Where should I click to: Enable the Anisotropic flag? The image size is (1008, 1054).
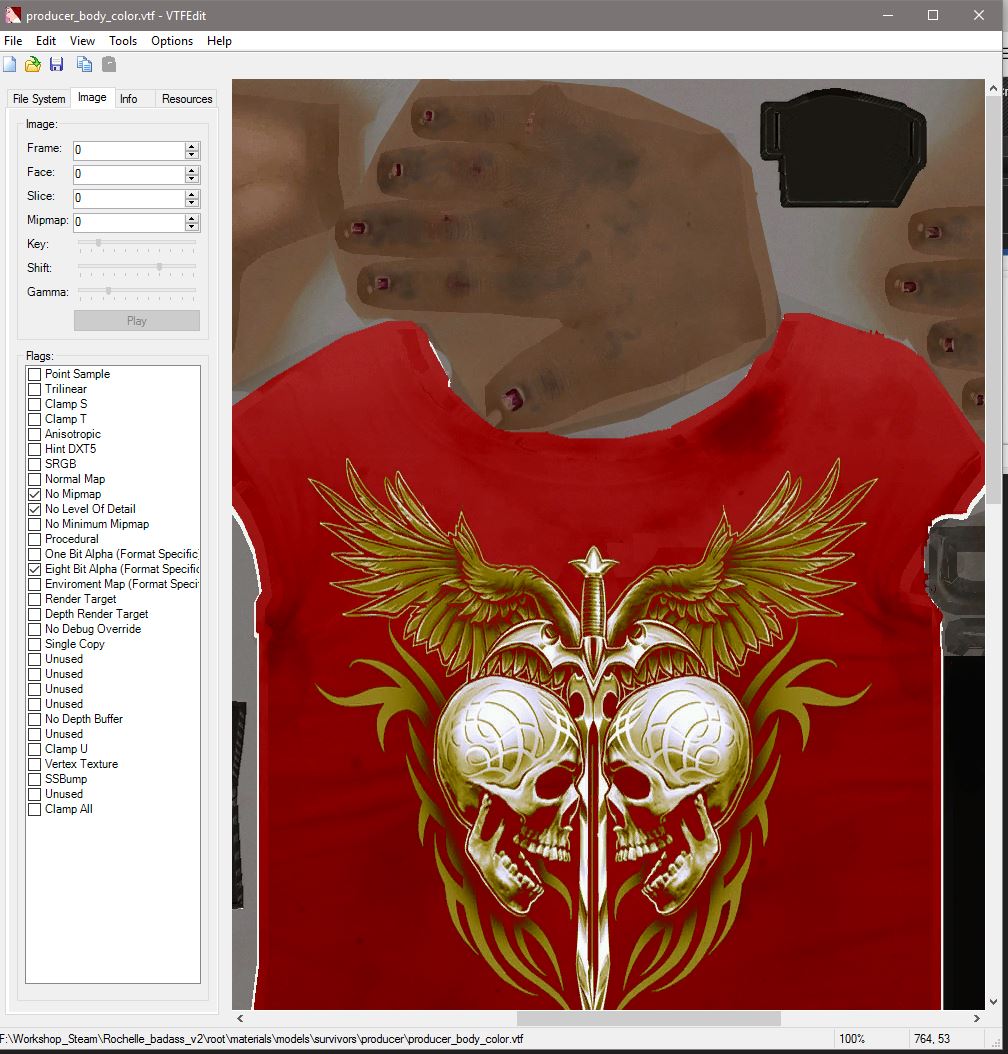[34, 434]
